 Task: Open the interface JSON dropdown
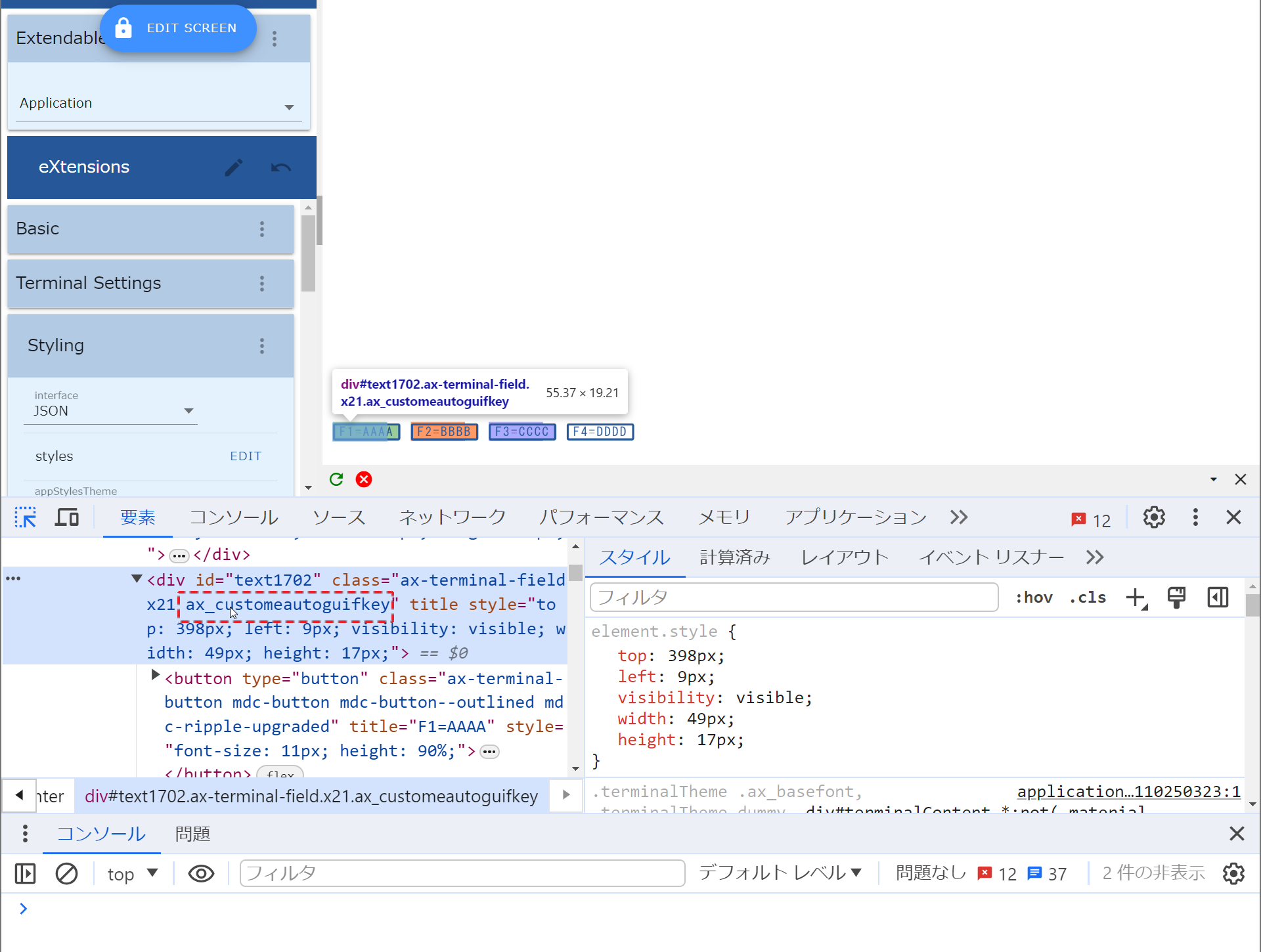point(112,411)
